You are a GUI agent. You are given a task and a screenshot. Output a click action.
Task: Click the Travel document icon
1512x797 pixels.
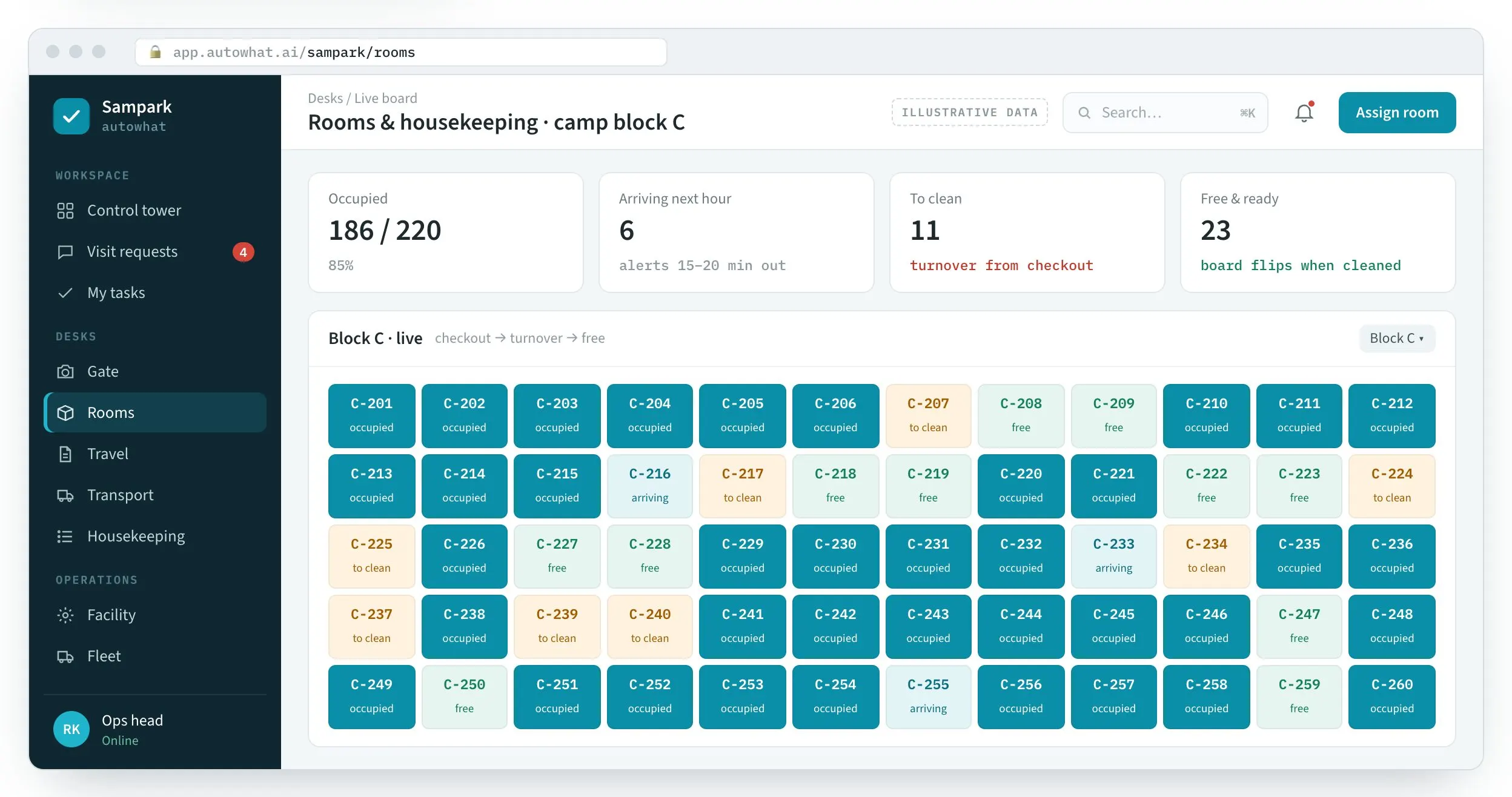[x=65, y=454]
